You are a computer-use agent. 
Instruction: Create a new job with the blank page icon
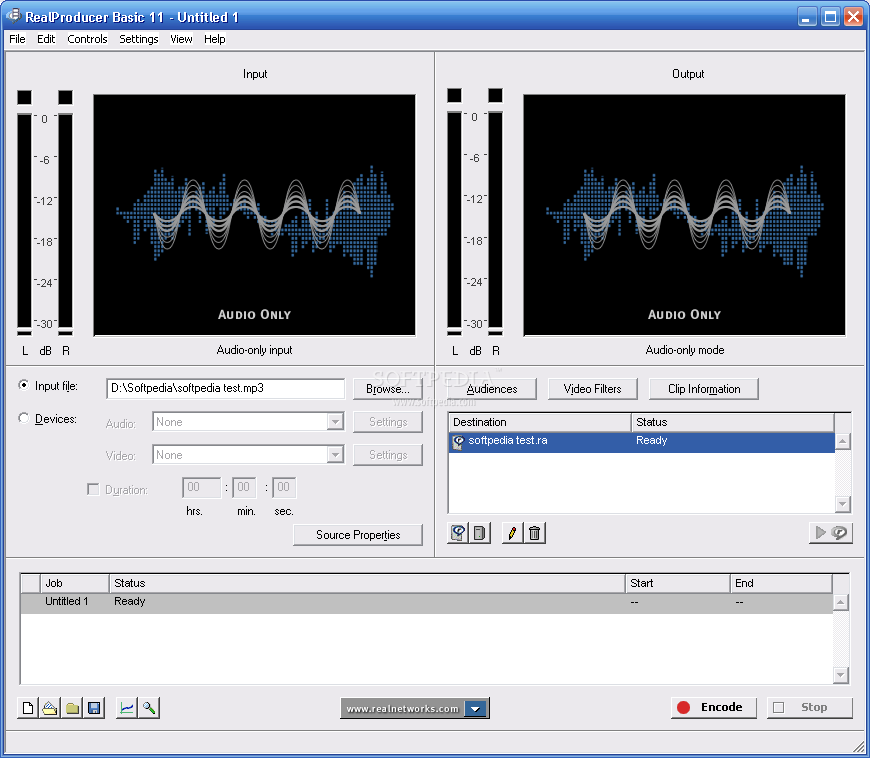pos(28,708)
